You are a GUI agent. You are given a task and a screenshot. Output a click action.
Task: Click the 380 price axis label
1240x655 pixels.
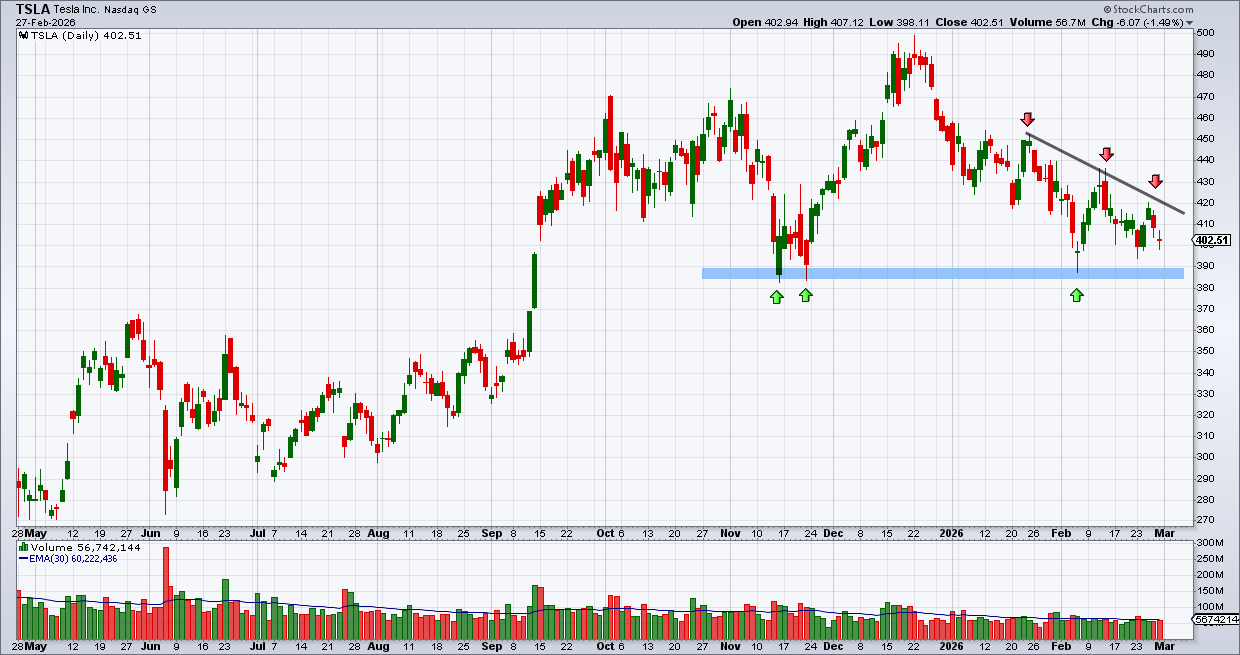(x=1206, y=287)
